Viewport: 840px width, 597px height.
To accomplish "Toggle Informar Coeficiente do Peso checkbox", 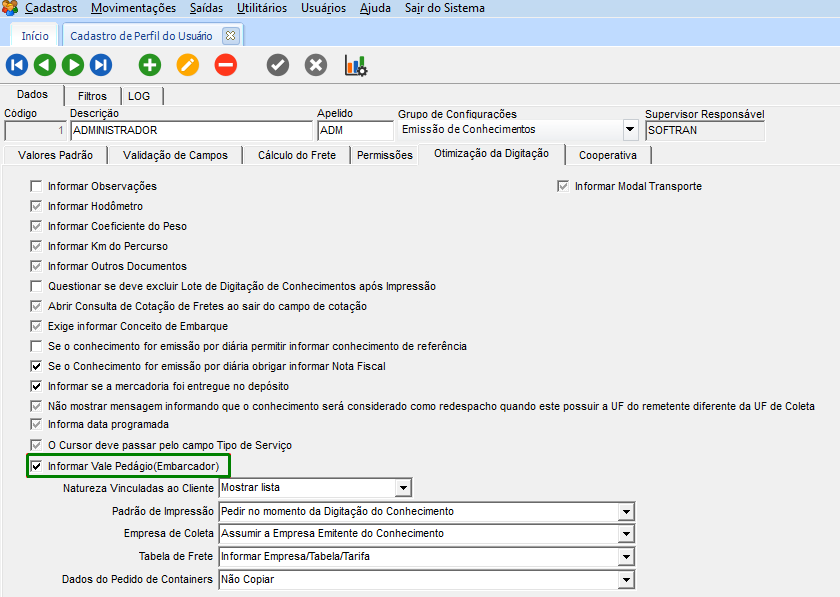I will [x=36, y=226].
